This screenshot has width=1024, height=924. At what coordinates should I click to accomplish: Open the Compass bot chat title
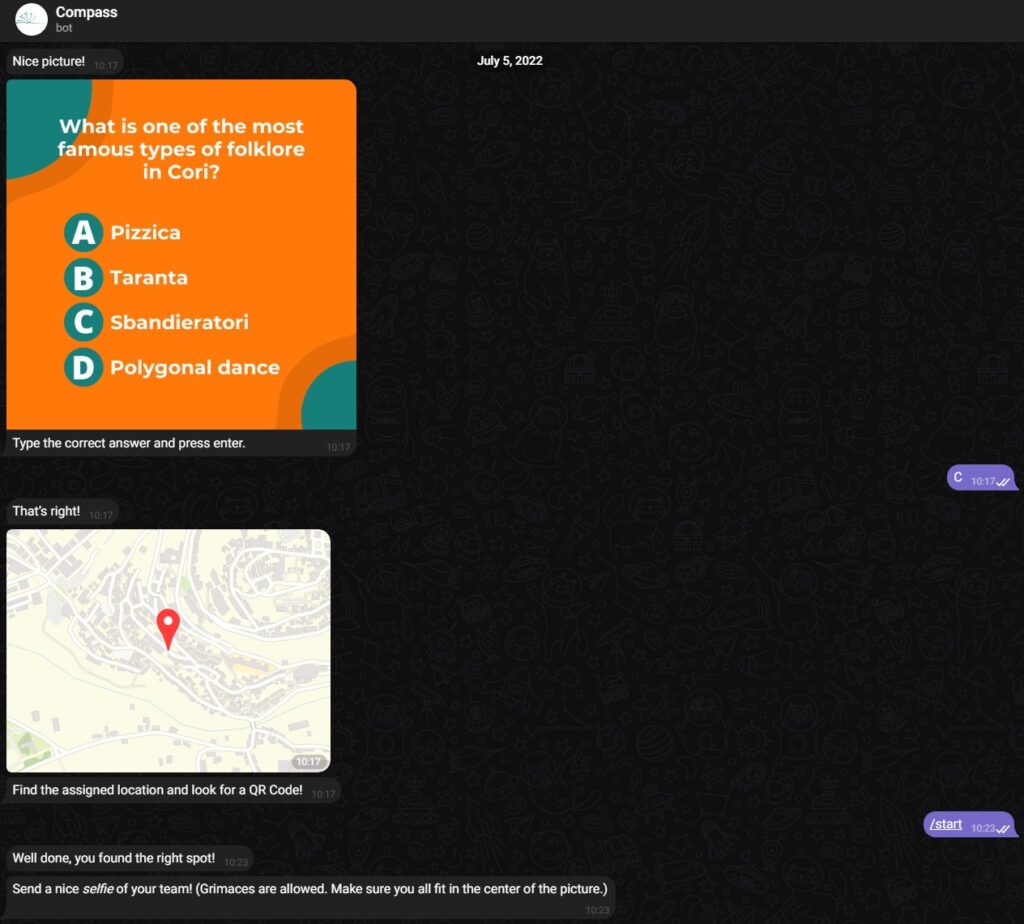click(x=86, y=13)
